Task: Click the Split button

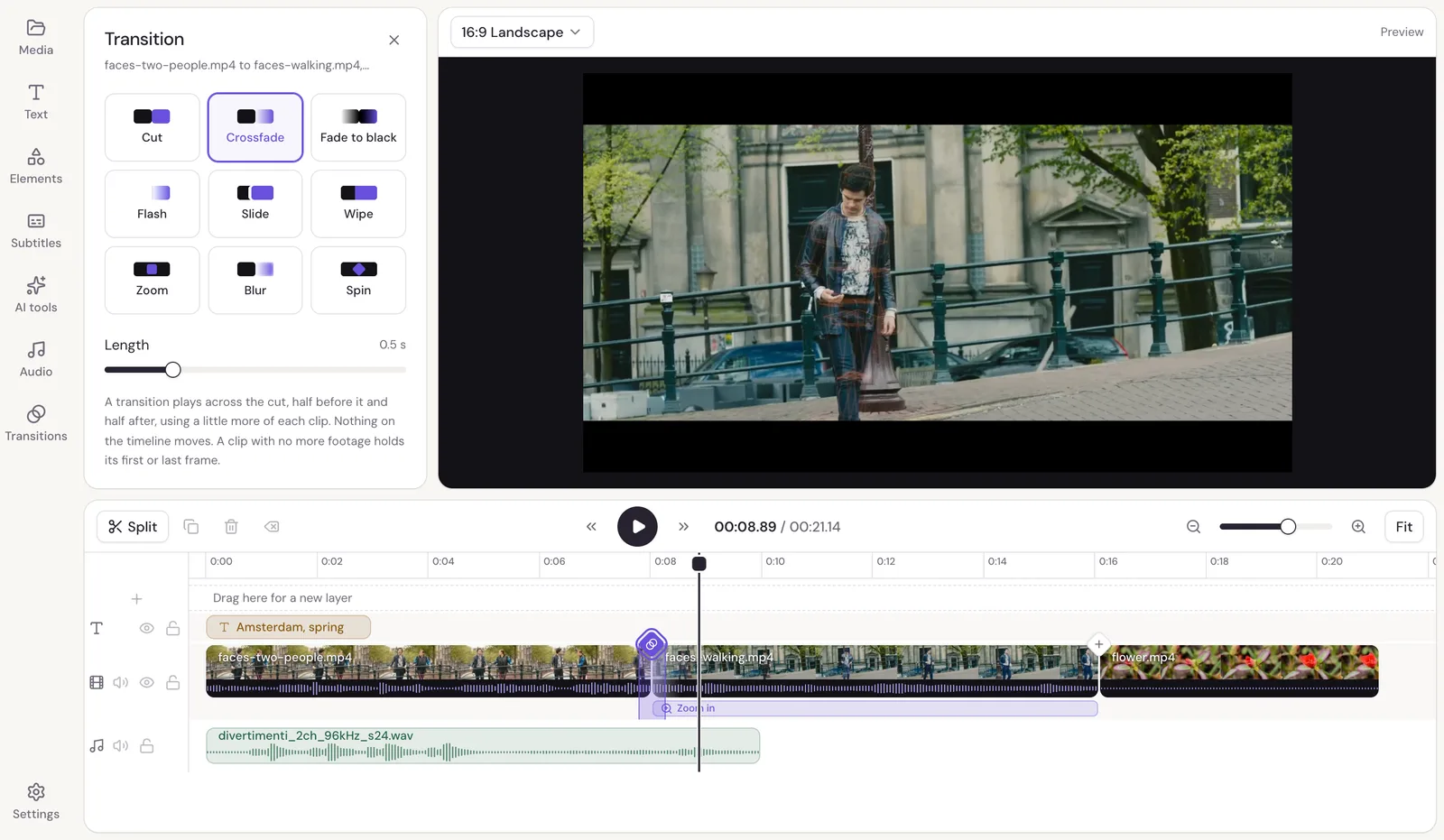Action: click(133, 527)
